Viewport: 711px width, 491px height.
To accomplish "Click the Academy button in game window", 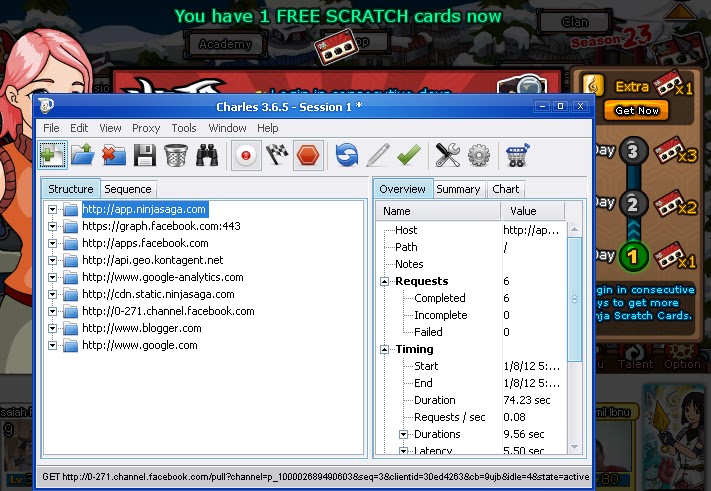I will [x=225, y=44].
